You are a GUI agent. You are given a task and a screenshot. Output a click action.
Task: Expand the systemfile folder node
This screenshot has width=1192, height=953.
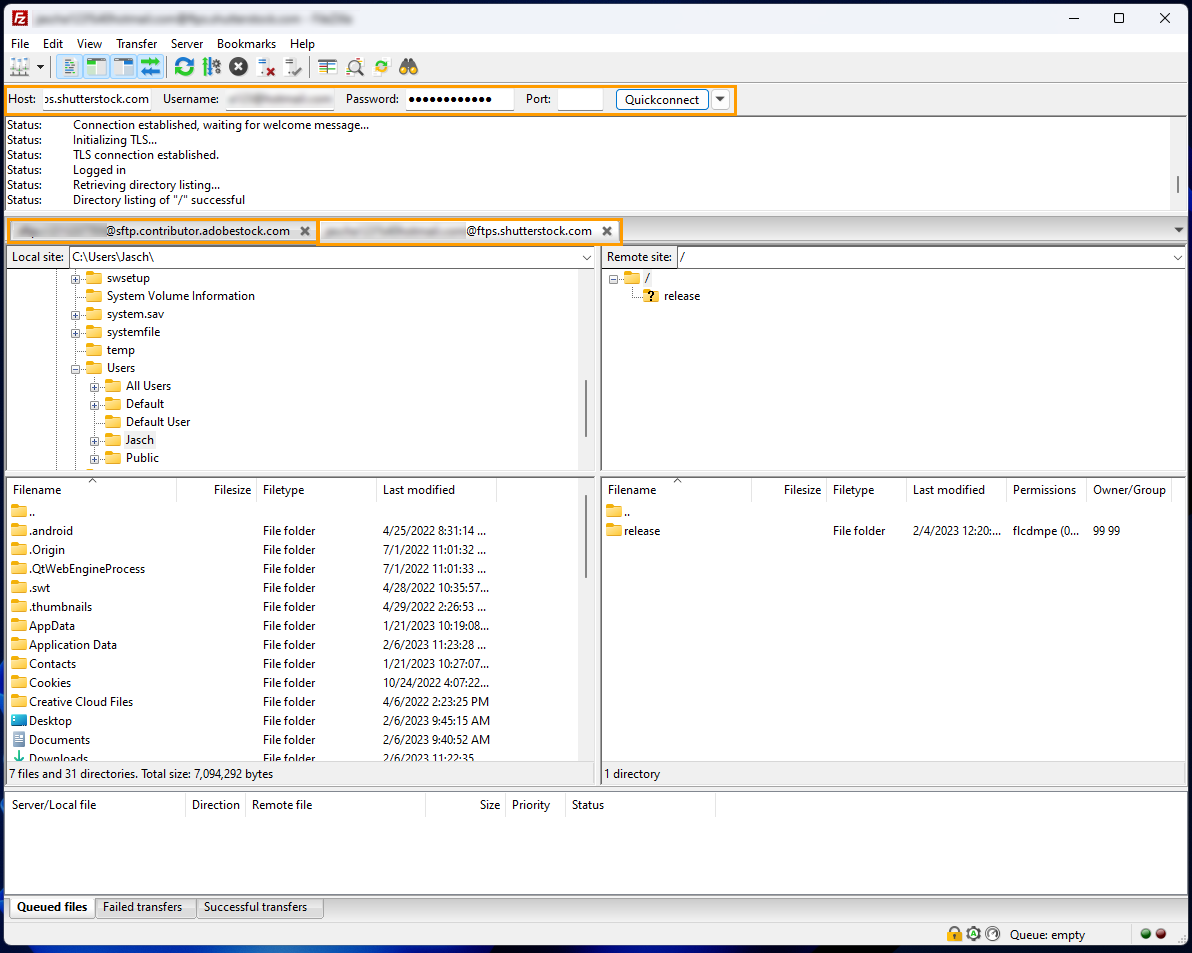coord(75,333)
